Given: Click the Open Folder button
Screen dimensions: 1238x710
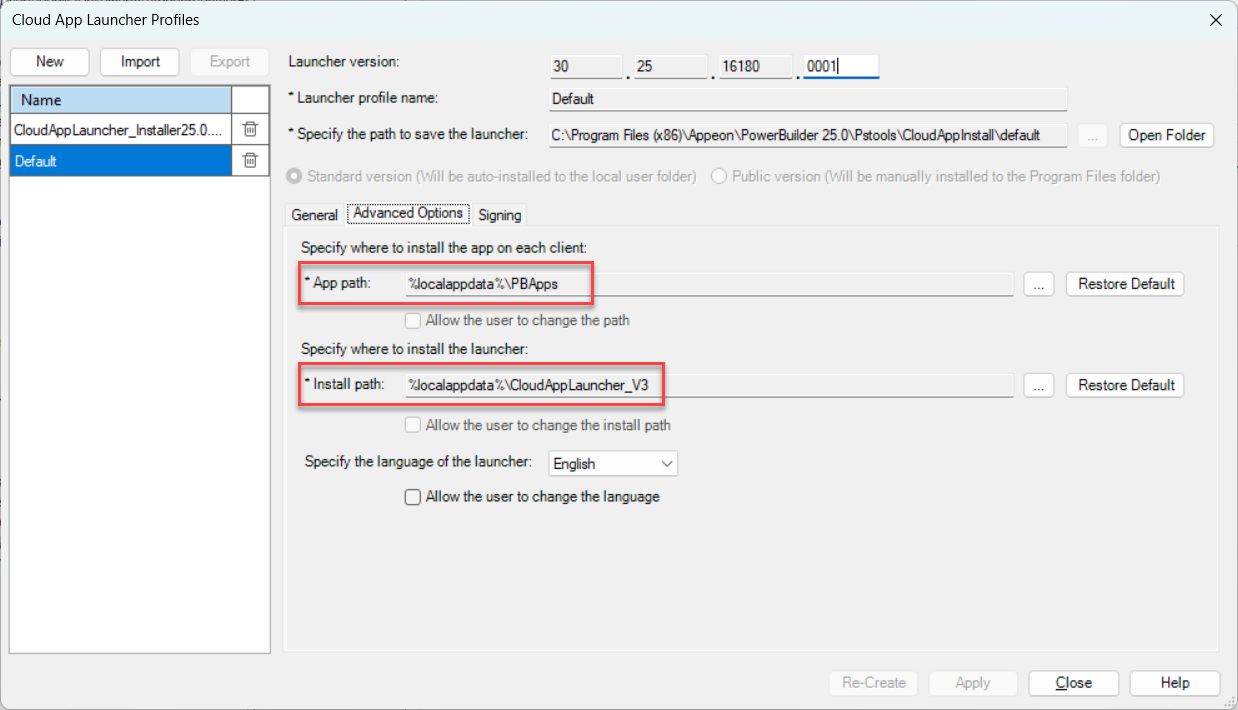Looking at the screenshot, I should coord(1166,136).
